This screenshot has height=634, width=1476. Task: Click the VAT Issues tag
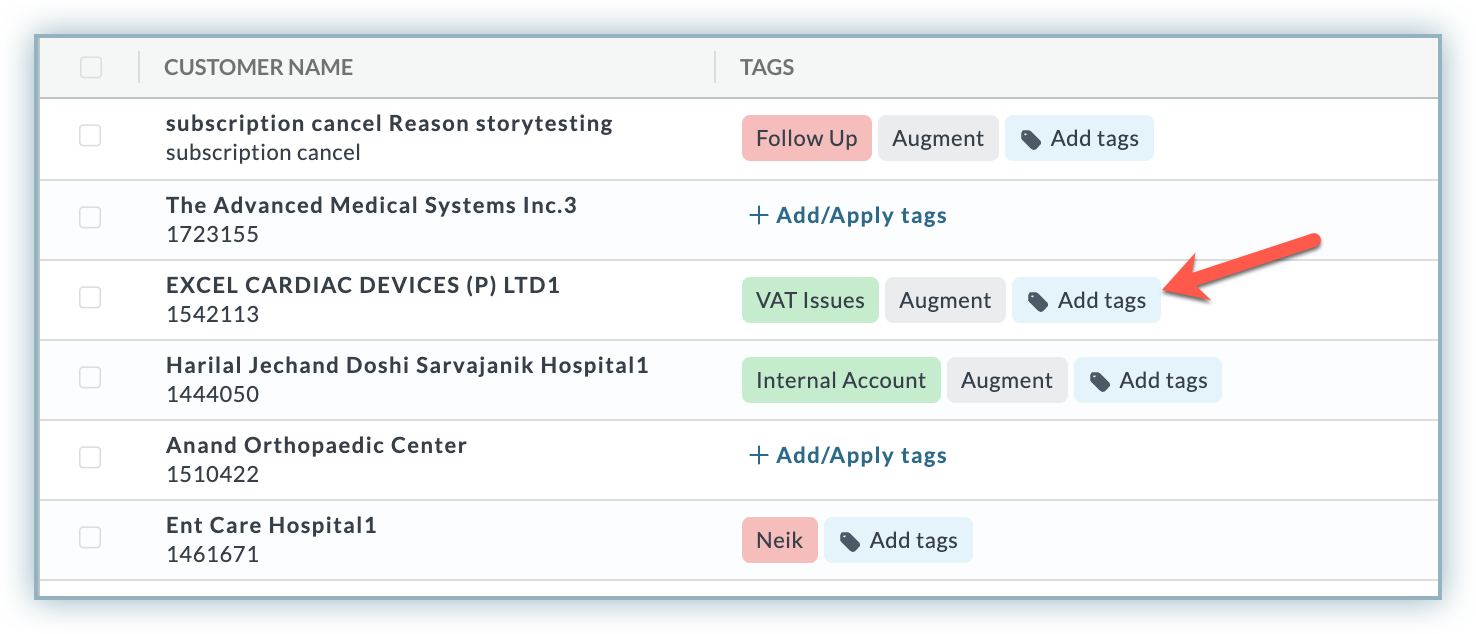810,300
